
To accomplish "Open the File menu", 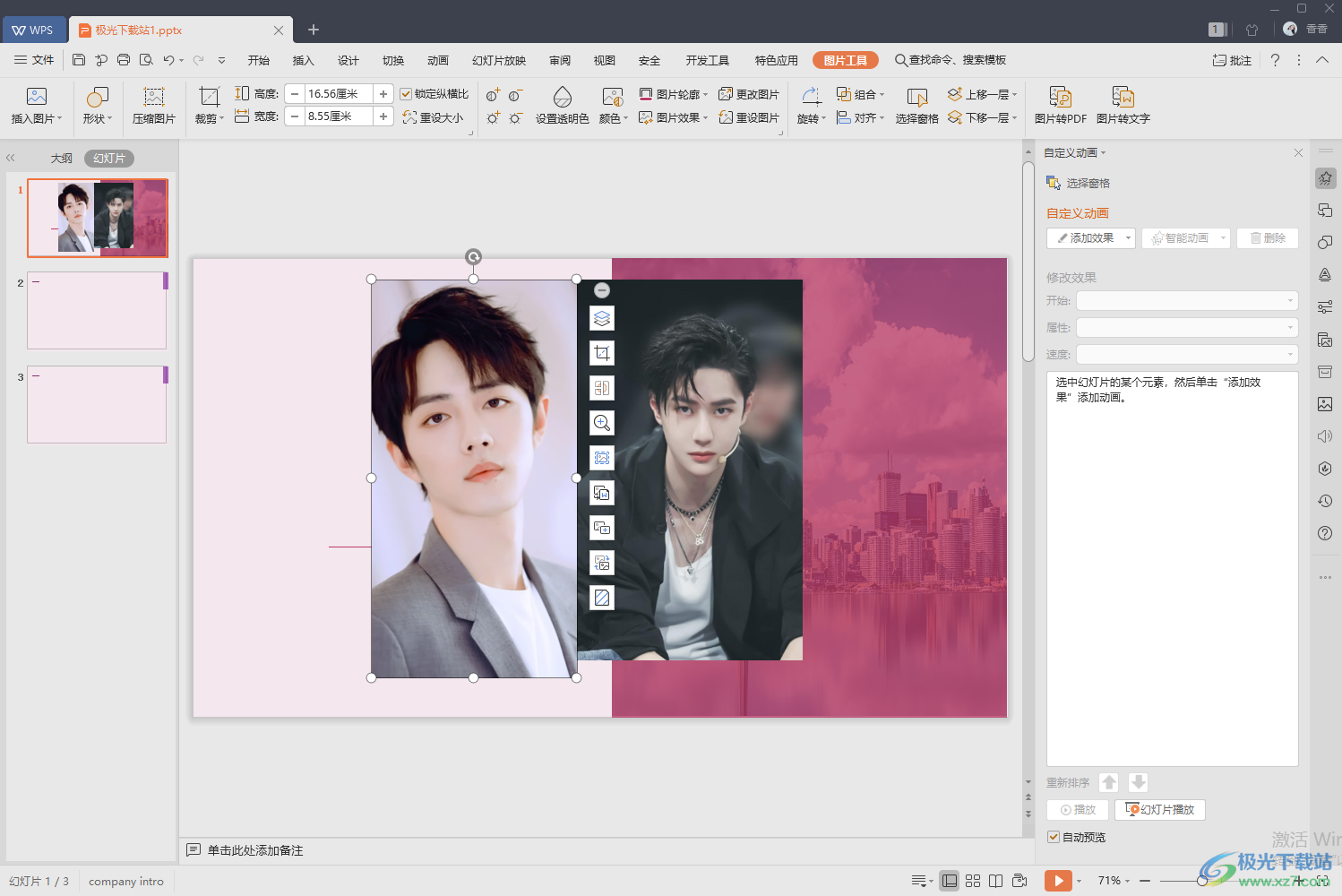I will (34, 60).
